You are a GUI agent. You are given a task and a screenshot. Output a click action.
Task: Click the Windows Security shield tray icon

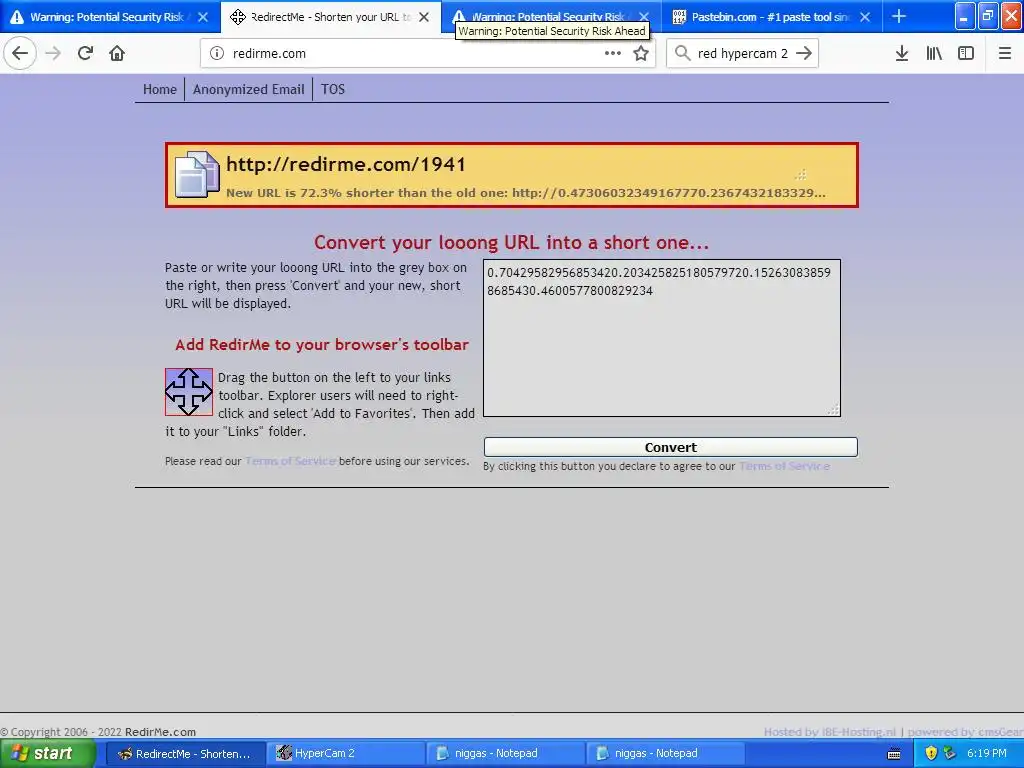(x=931, y=753)
